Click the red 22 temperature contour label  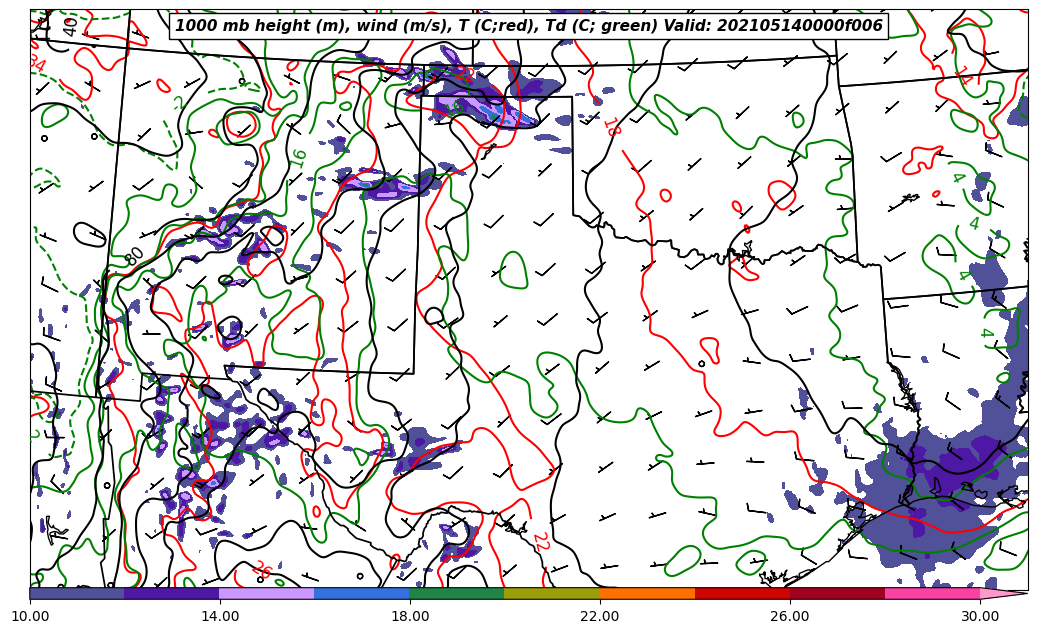(540, 542)
